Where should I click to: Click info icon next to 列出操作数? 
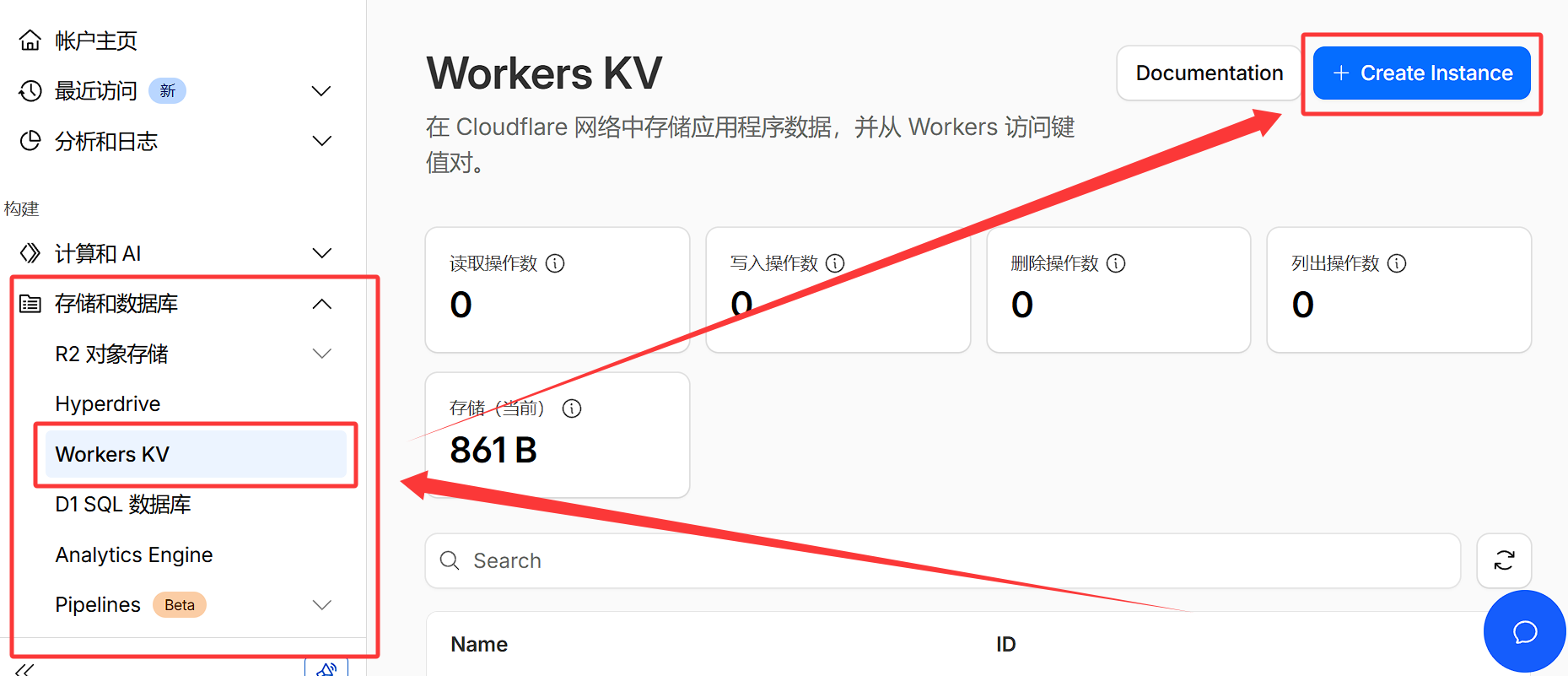point(1397,263)
